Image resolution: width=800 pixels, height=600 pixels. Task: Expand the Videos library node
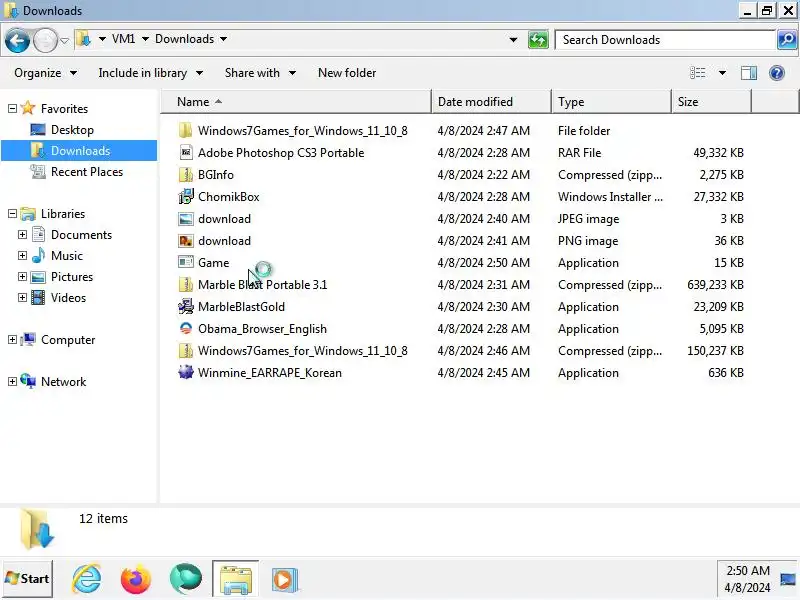(x=22, y=297)
